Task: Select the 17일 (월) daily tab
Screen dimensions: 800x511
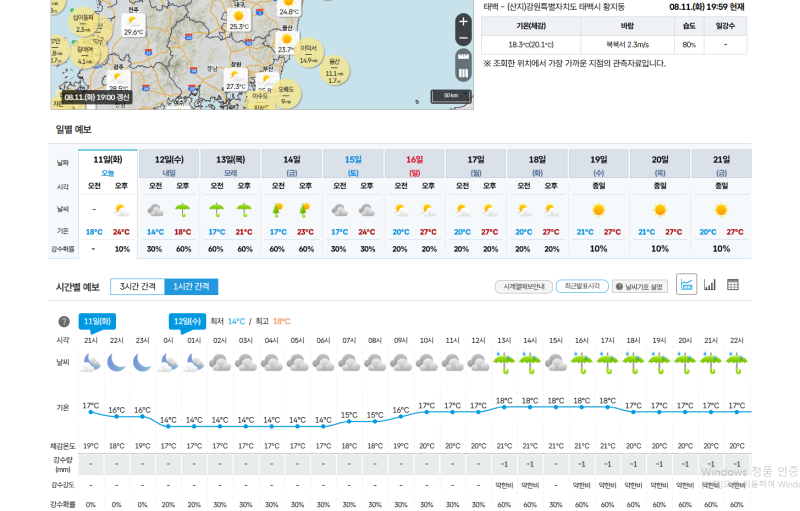Action: pos(476,166)
